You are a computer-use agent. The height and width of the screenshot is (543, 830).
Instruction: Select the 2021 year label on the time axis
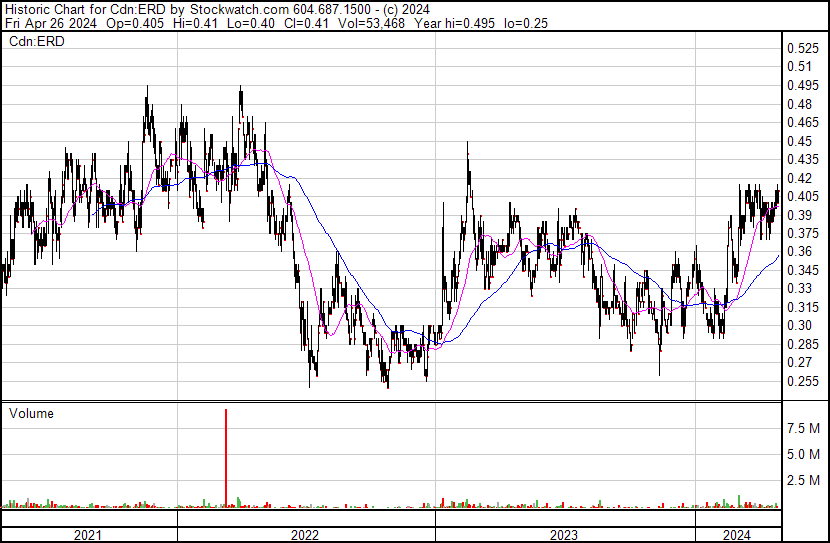88,535
